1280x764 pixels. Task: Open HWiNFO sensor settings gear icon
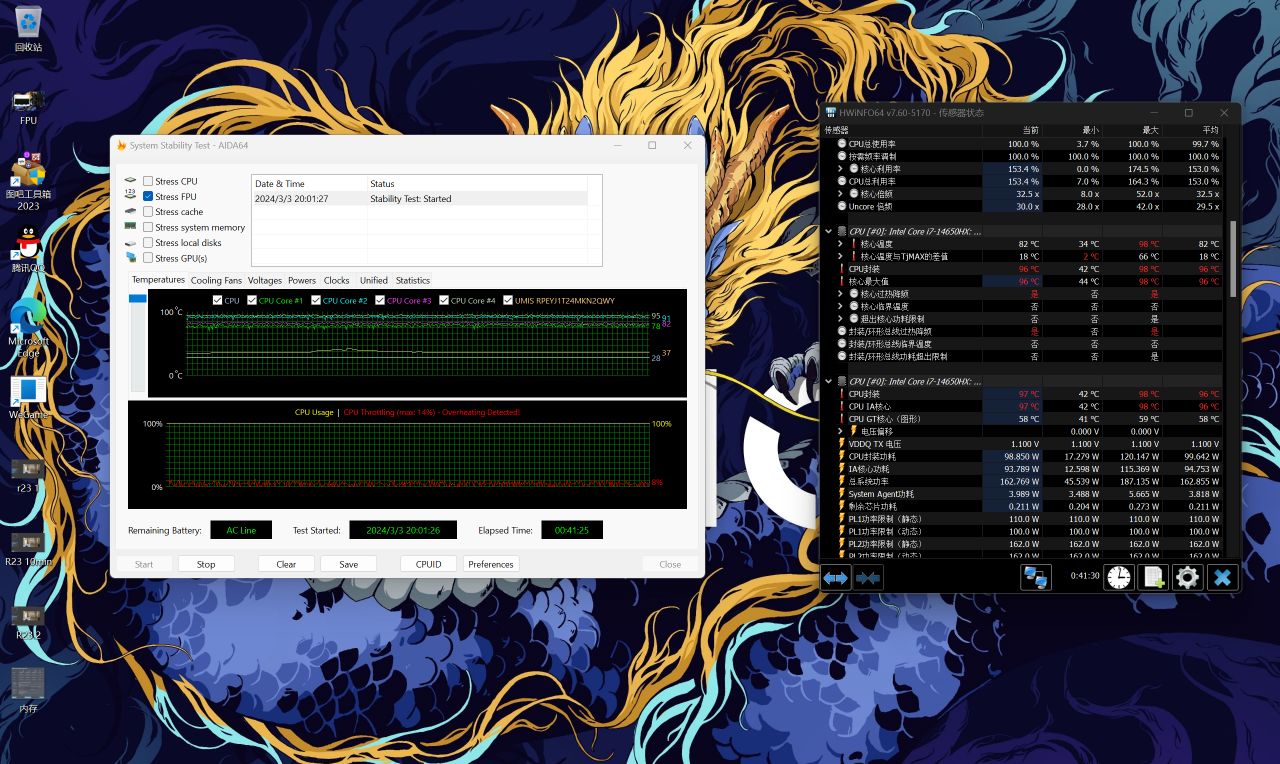click(x=1187, y=577)
